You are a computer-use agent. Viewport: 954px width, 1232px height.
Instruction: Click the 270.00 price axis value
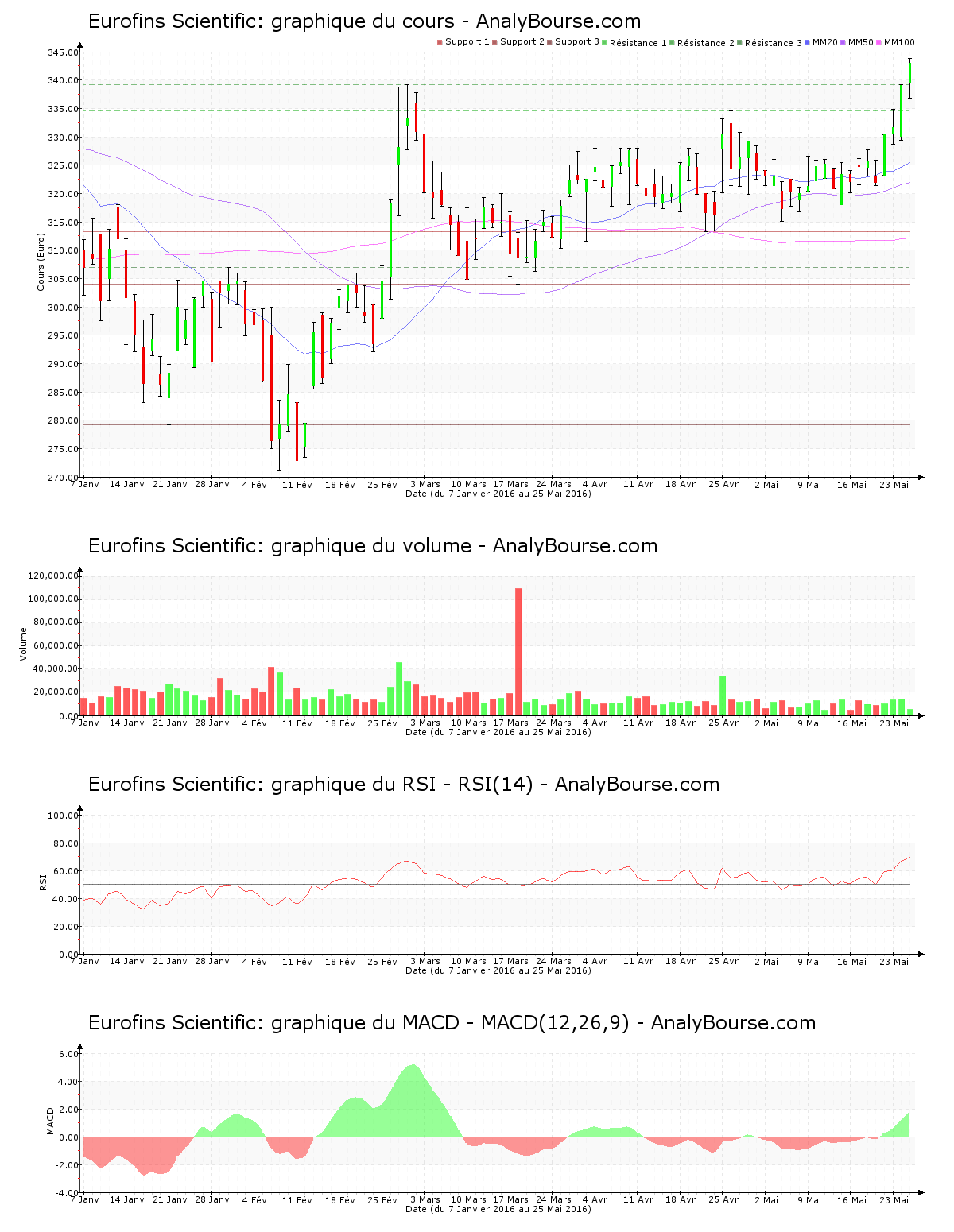(63, 478)
